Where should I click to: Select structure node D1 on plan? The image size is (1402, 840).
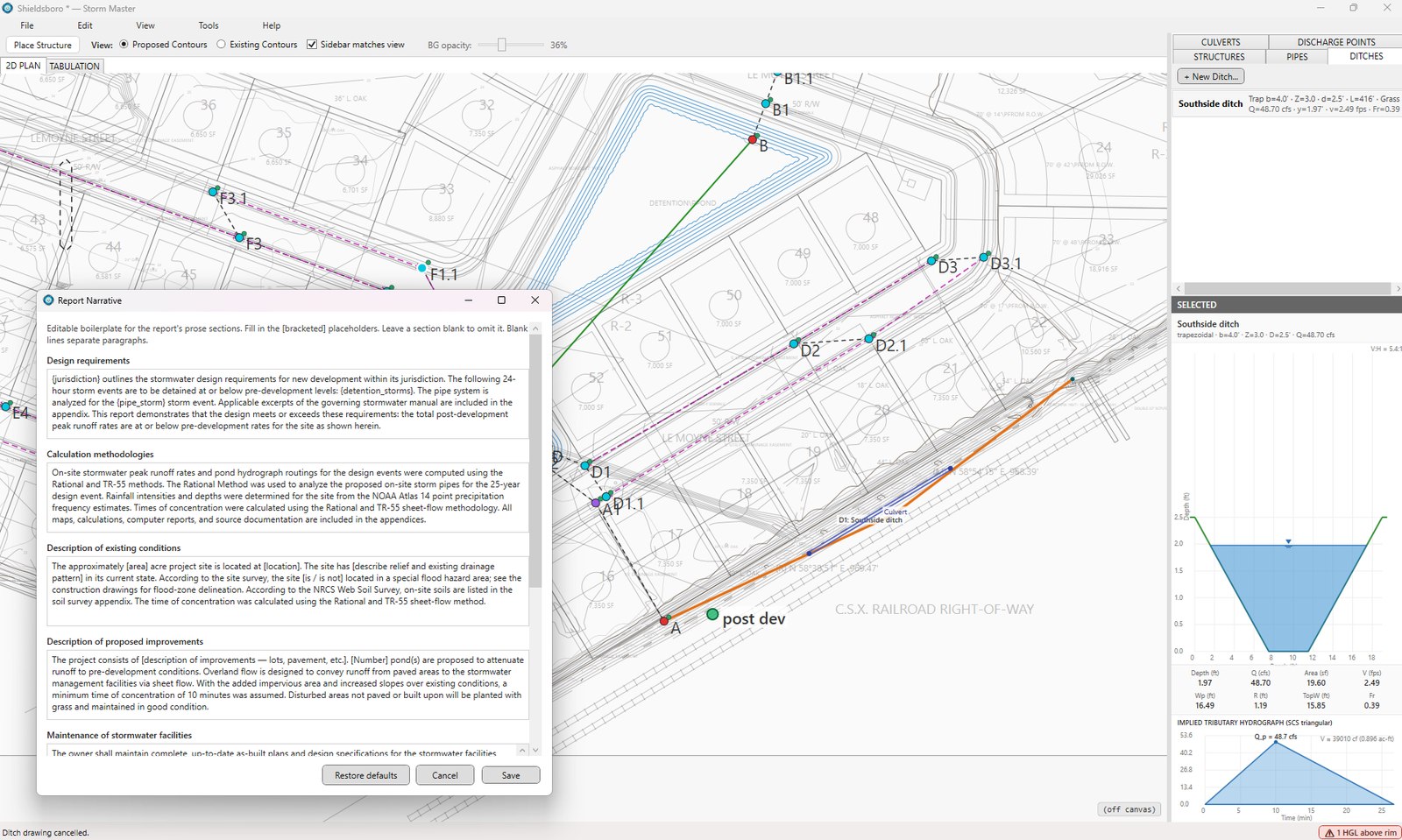point(585,465)
